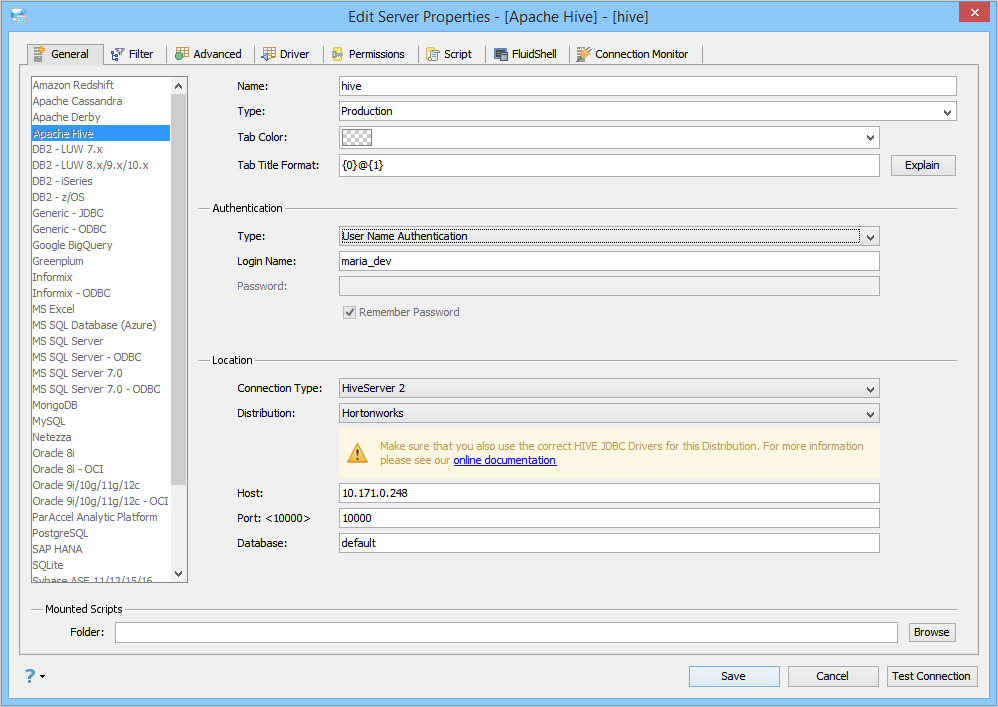This screenshot has height=707, width=998.
Task: Open the Authentication Type dropdown
Action: 871,237
